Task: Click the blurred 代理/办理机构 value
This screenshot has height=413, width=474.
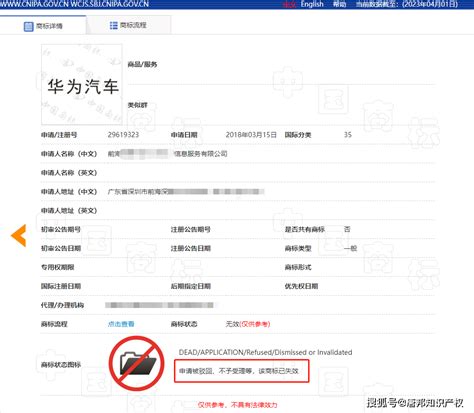Action: (160, 305)
